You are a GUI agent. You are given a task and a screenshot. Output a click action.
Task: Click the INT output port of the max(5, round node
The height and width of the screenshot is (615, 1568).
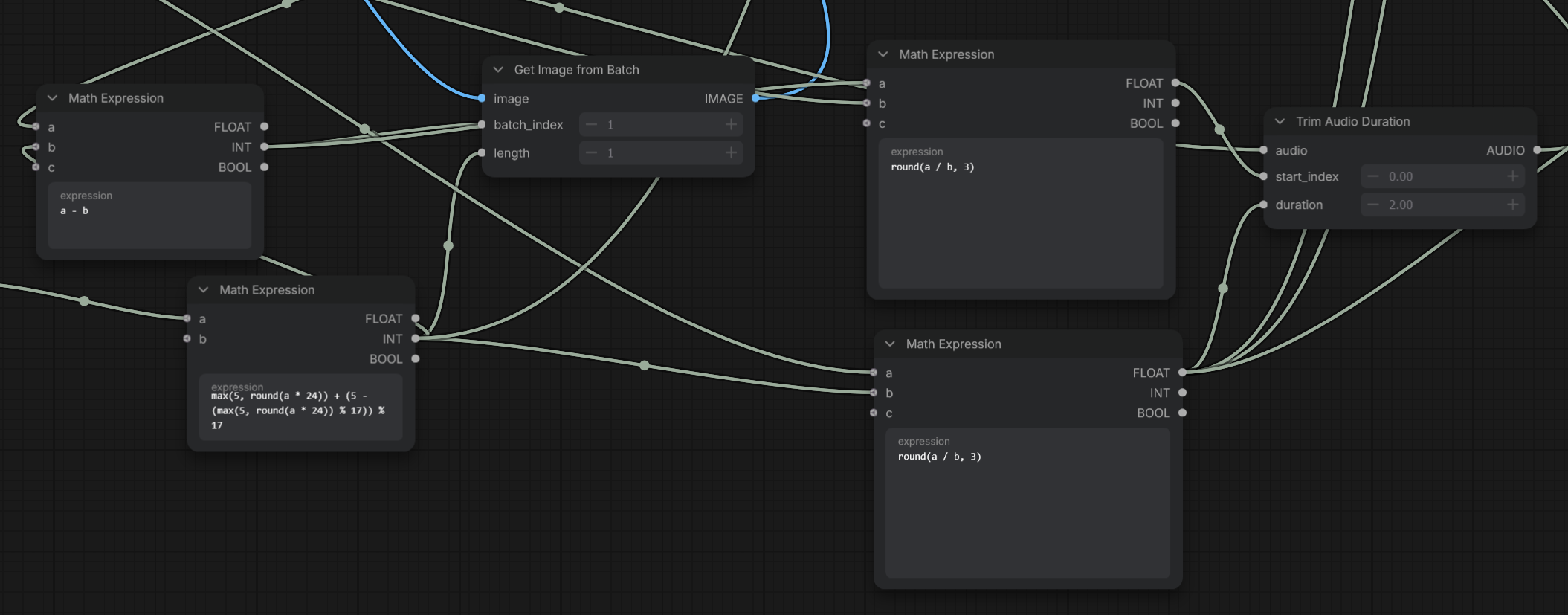[415, 338]
